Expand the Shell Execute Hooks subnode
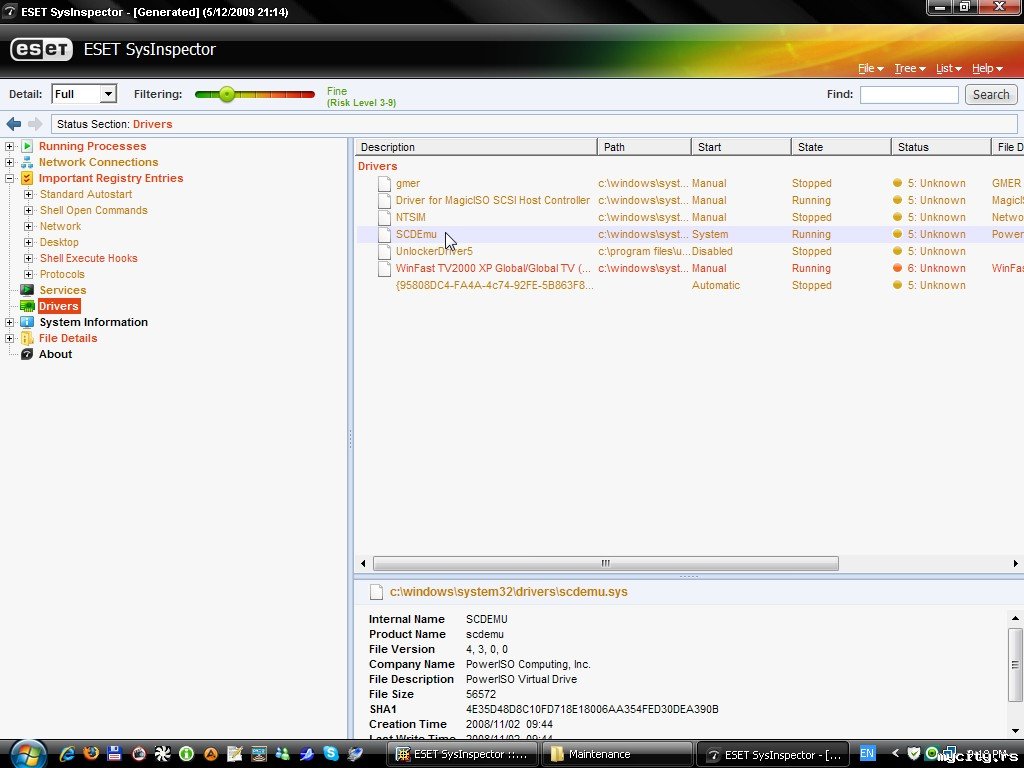The width and height of the screenshot is (1024, 768). (28, 258)
